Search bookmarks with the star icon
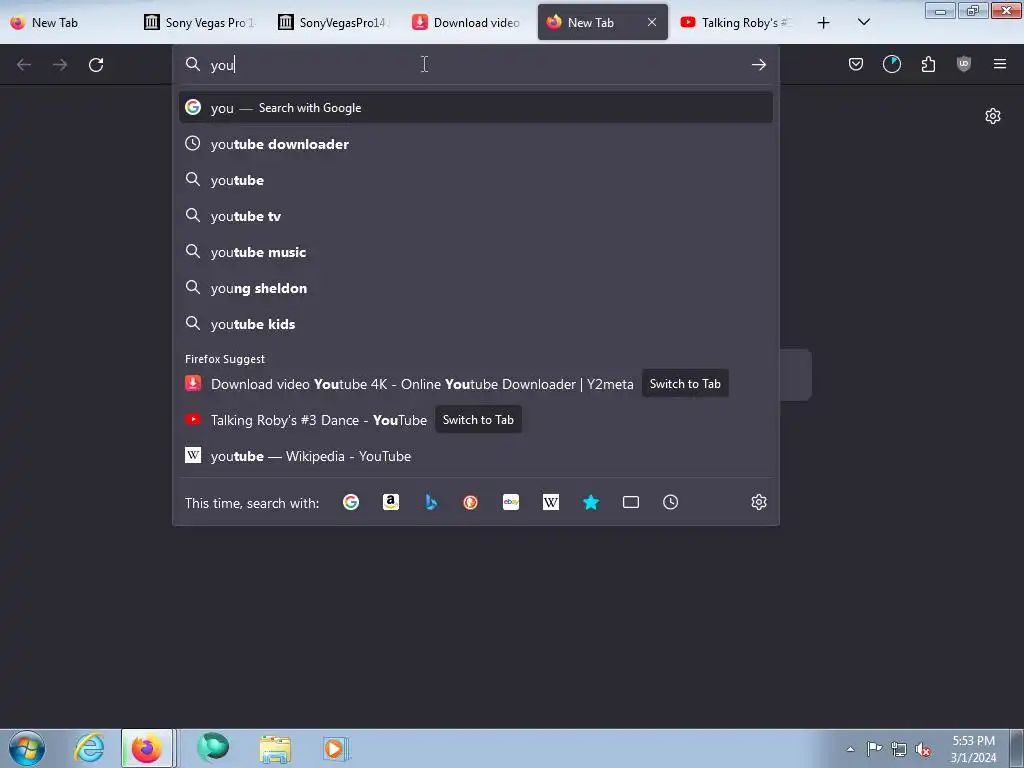The image size is (1024, 768). pos(590,502)
